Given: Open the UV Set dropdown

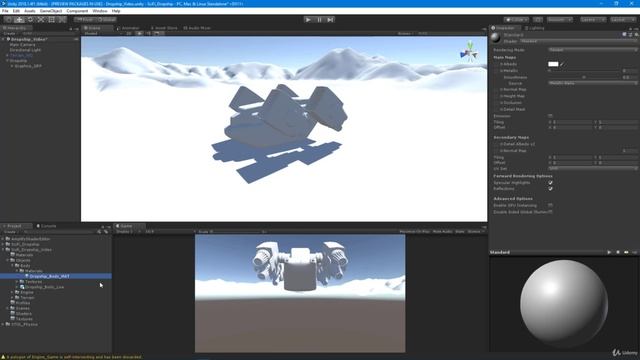Looking at the screenshot, I should click(592, 168).
